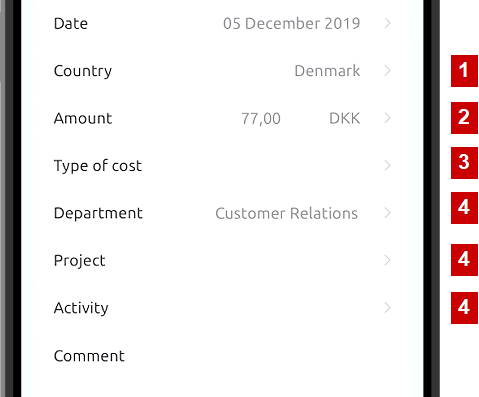Image resolution: width=479 pixels, height=397 pixels.
Task: Tap the Type of cost label
Action: (x=98, y=166)
